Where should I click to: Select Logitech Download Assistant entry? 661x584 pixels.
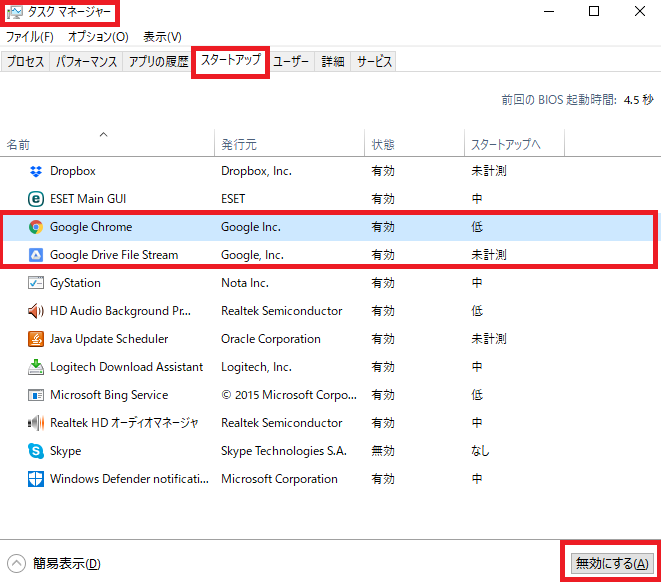(x=126, y=367)
